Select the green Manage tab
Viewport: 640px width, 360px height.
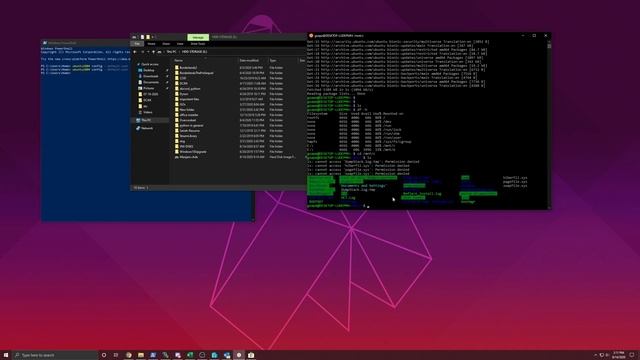pos(198,37)
